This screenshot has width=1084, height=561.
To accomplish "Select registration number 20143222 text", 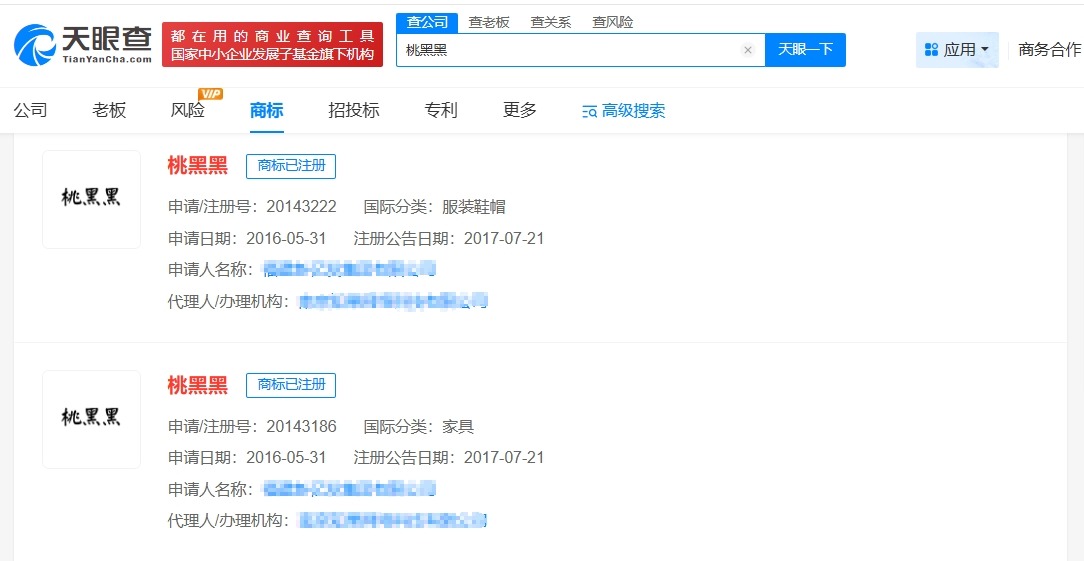I will pos(301,207).
